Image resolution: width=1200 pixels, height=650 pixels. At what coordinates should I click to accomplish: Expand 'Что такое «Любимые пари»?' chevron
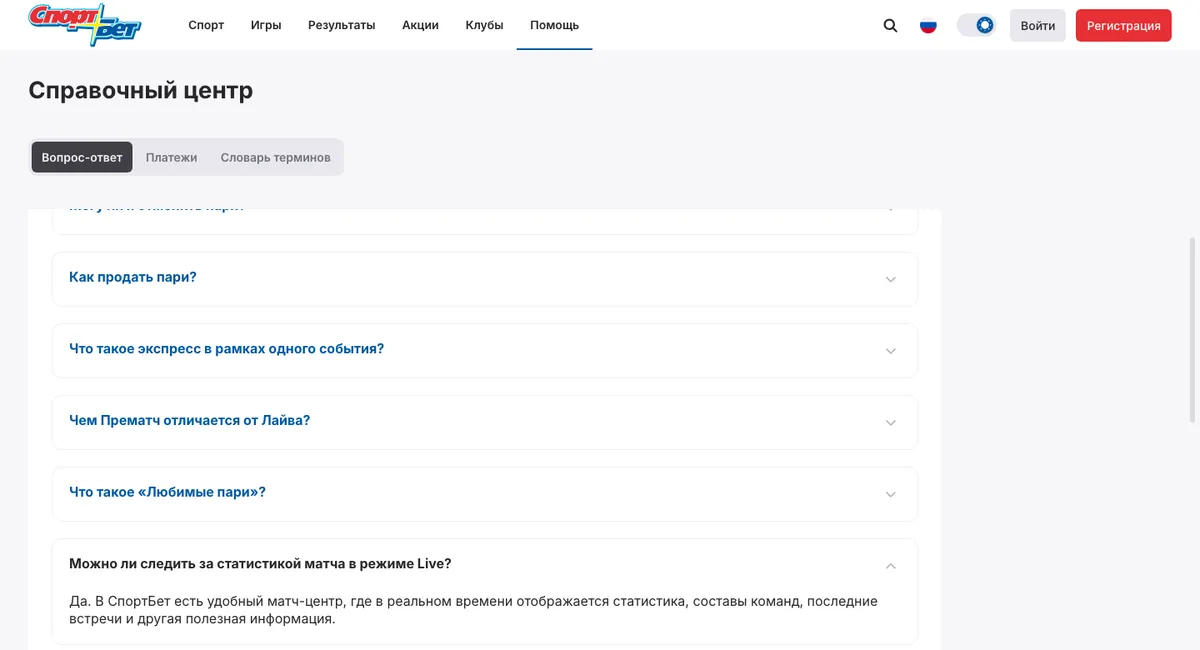(891, 494)
